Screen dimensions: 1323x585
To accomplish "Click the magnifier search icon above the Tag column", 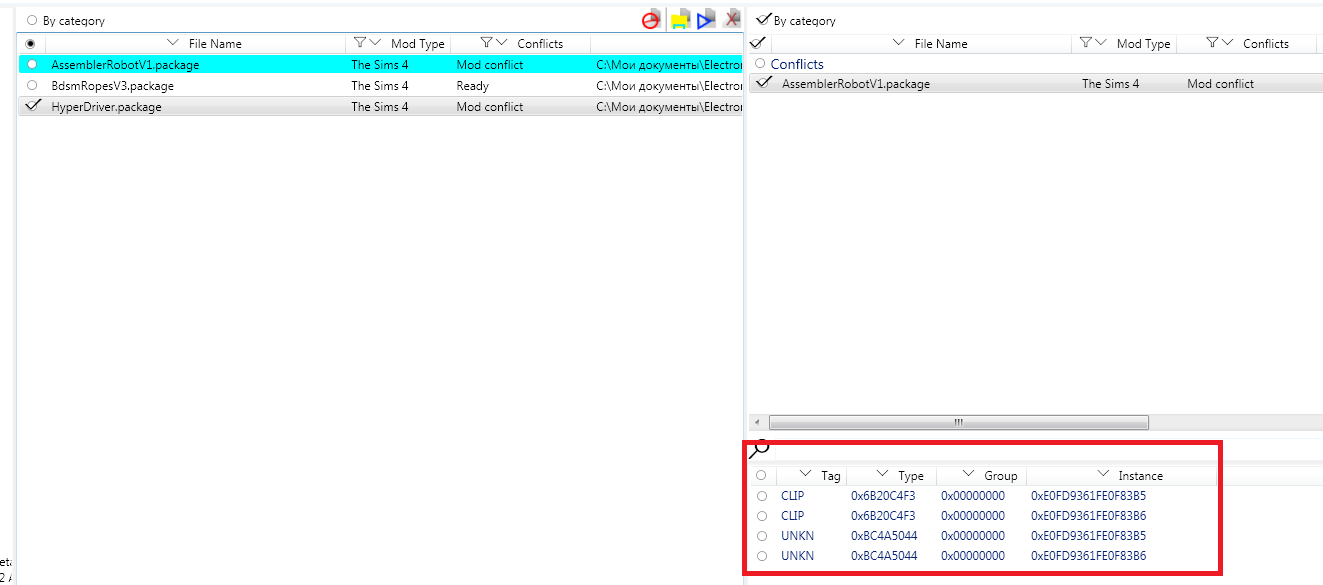I will click(x=759, y=450).
